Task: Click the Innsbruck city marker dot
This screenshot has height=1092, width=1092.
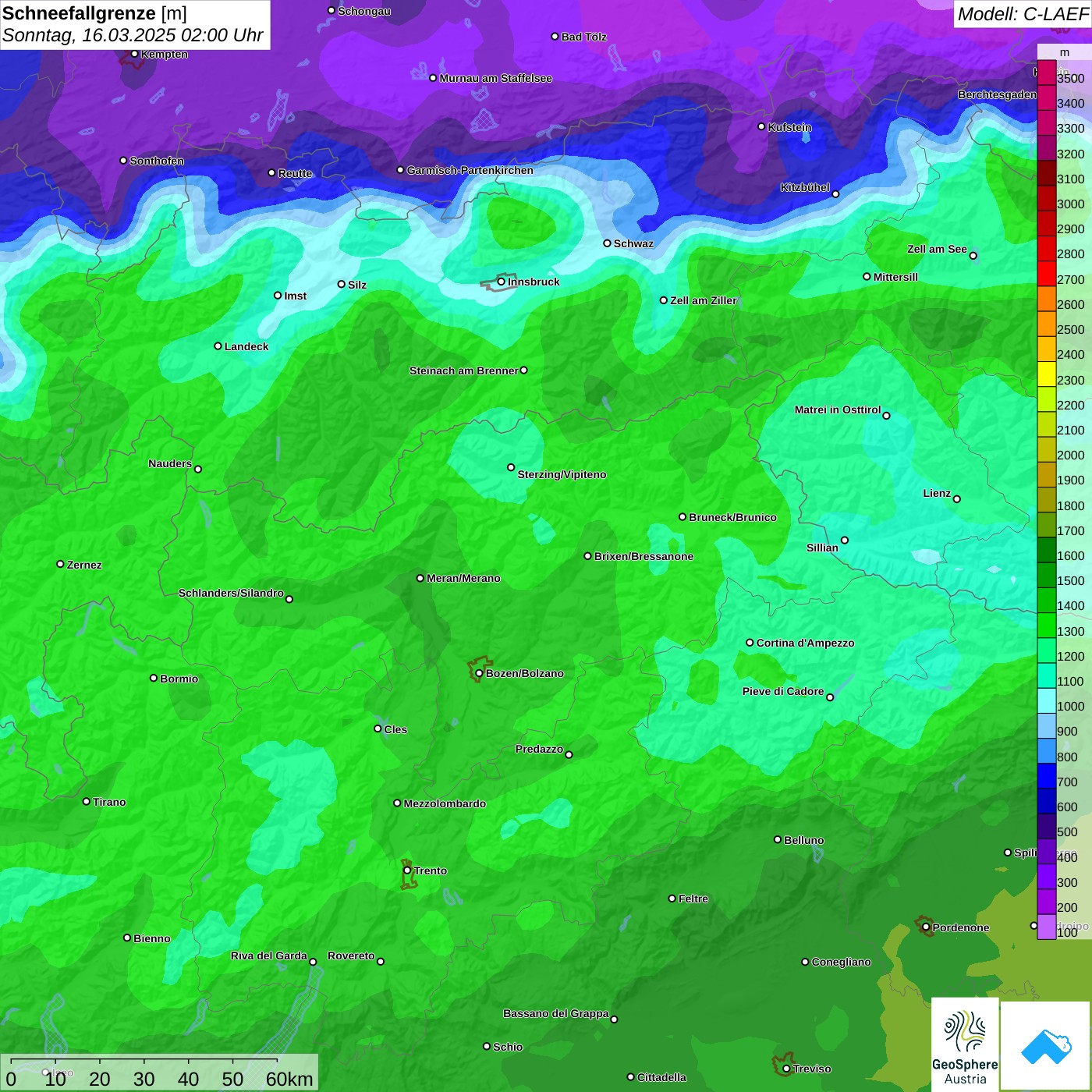Action: coord(502,282)
